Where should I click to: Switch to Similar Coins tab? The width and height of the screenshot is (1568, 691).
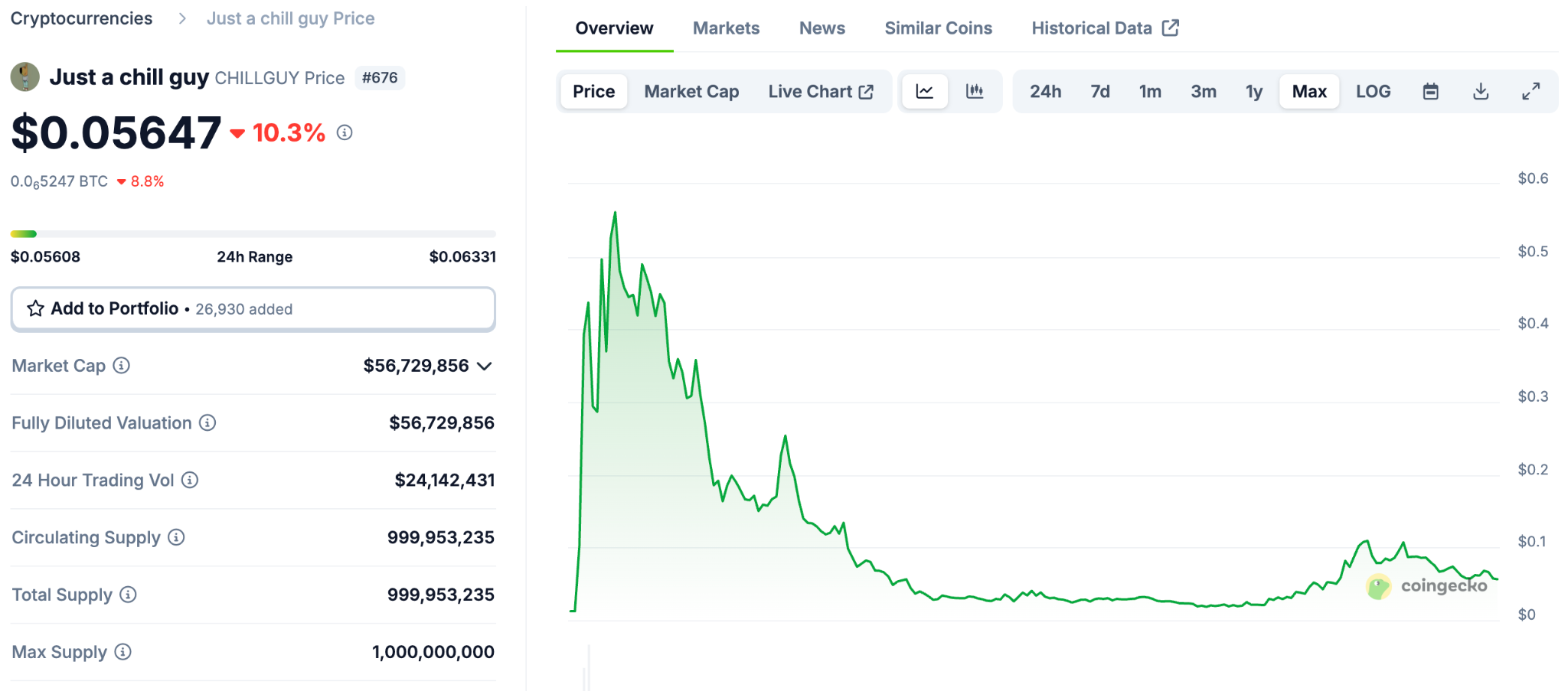(x=938, y=28)
